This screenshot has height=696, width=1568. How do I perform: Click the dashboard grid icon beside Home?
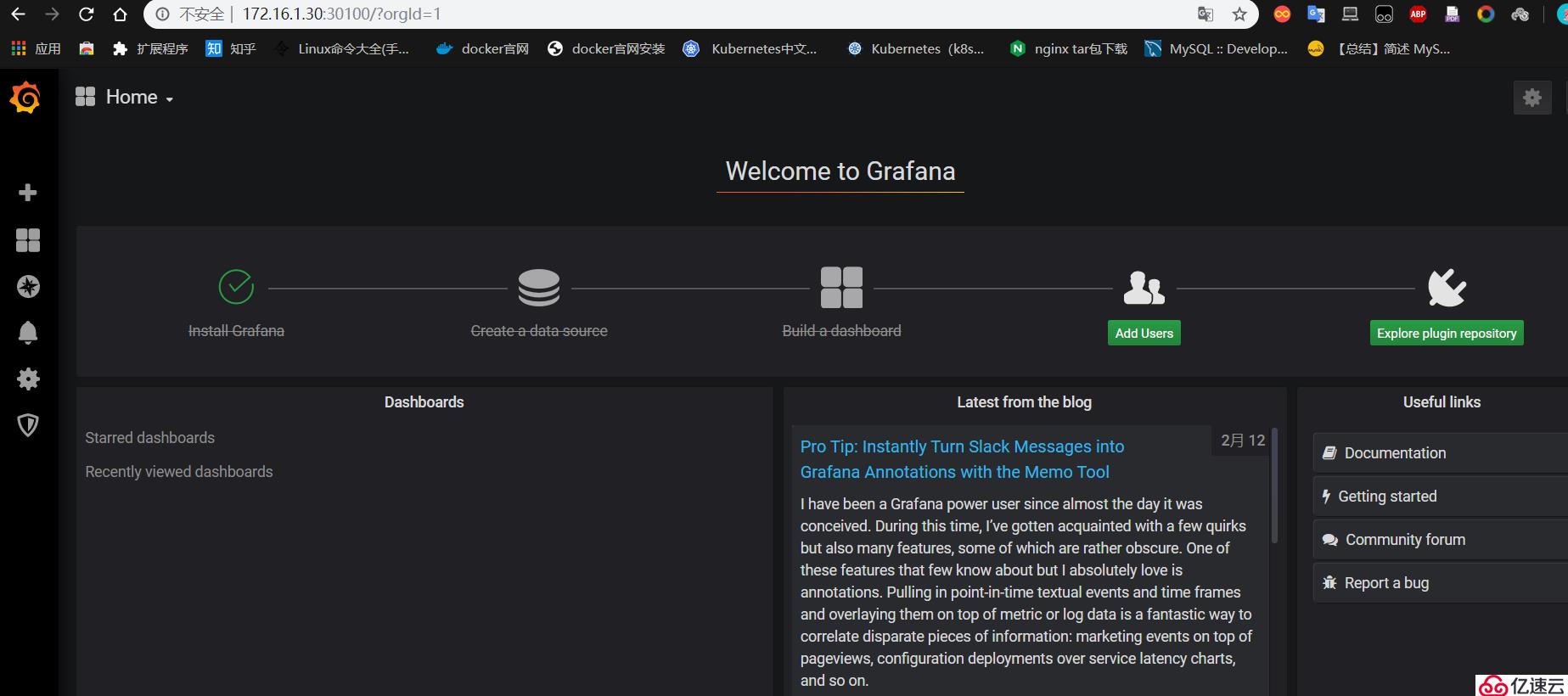pyautogui.click(x=85, y=97)
